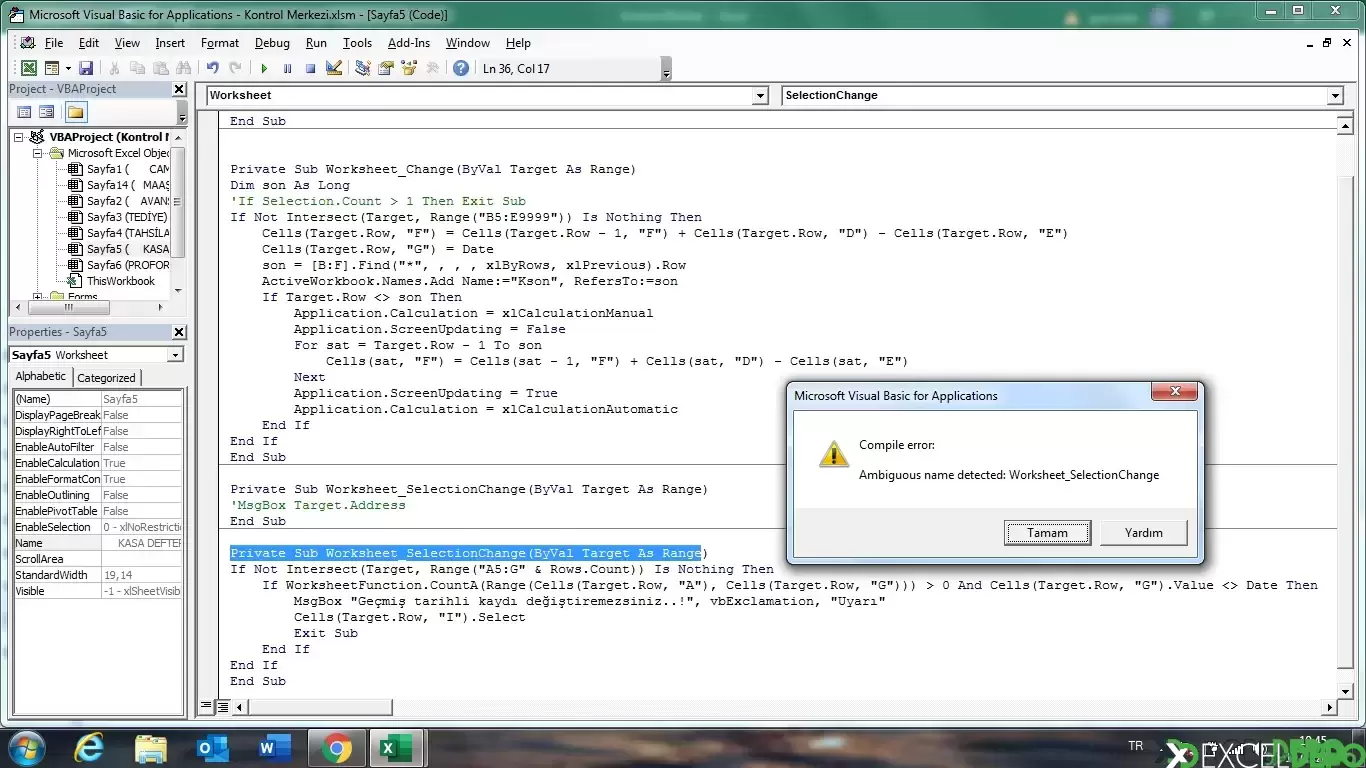Click the Reset stop icon

tap(310, 68)
